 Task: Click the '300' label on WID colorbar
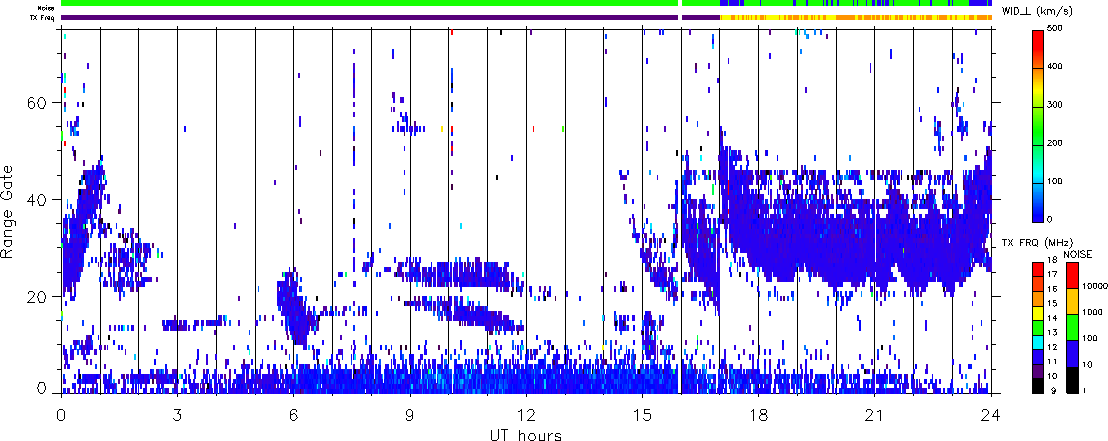click(1054, 107)
